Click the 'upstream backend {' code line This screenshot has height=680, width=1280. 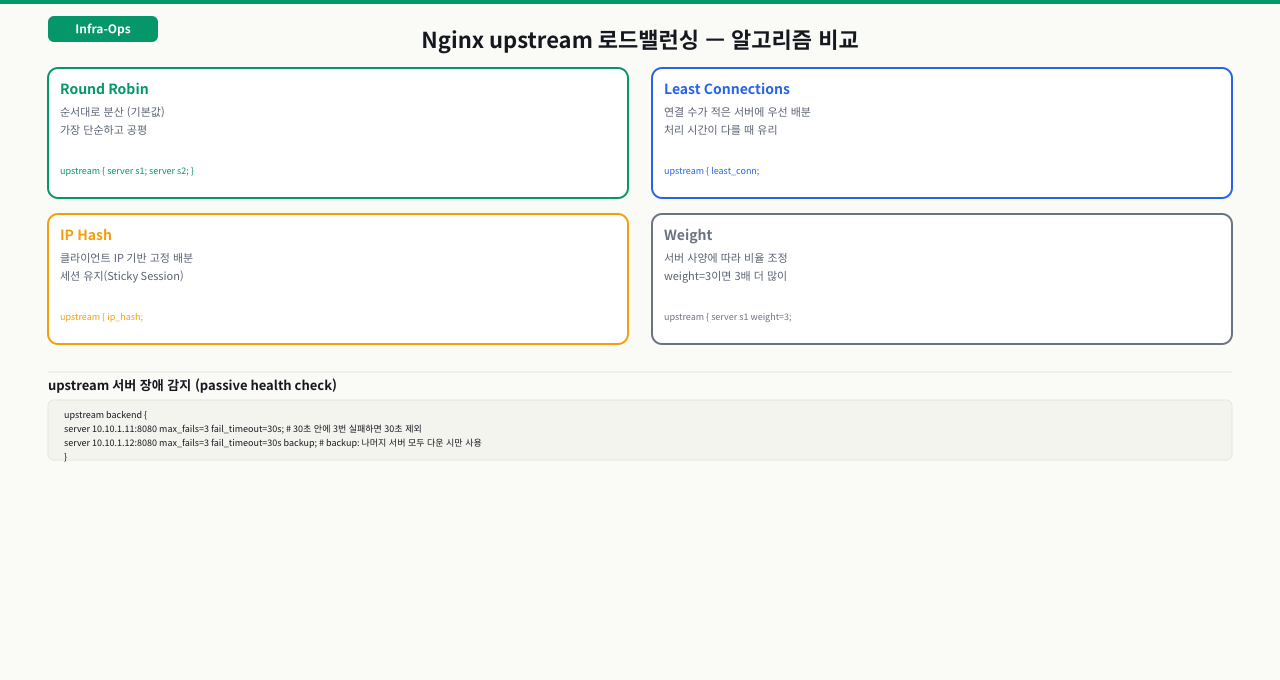pos(105,414)
